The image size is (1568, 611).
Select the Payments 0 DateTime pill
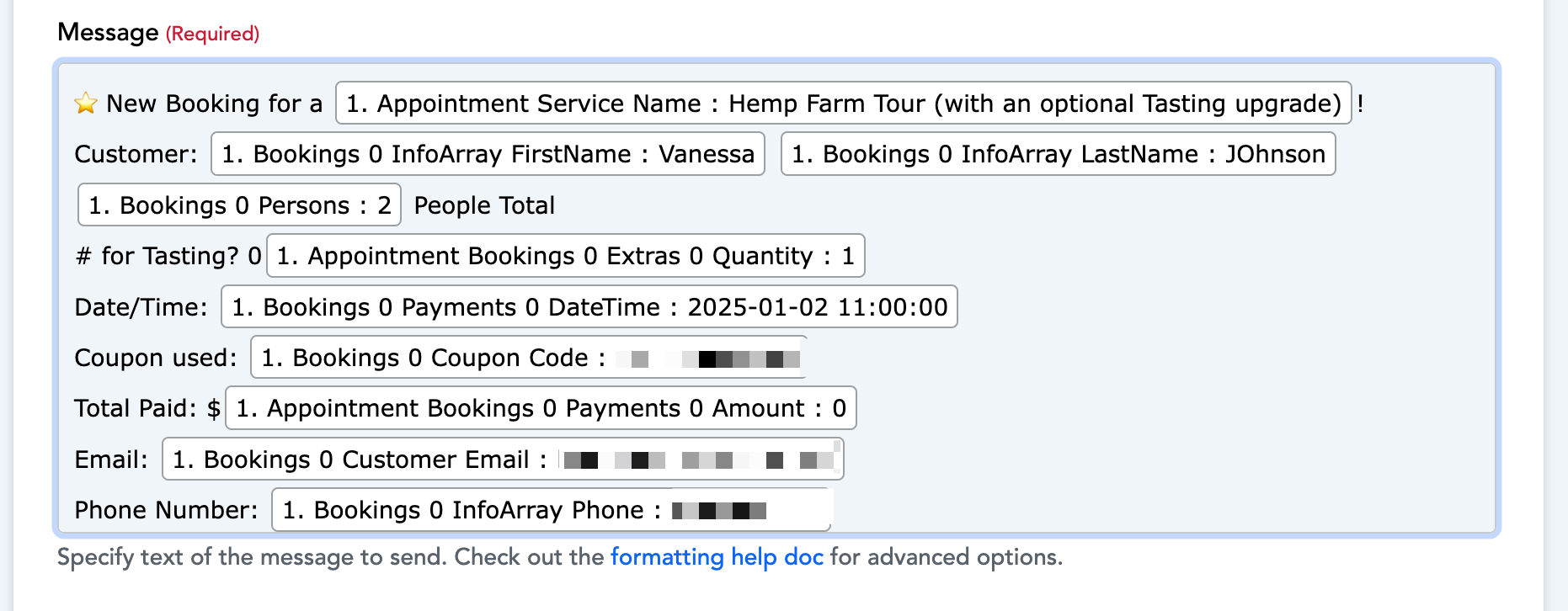pyautogui.click(x=589, y=307)
